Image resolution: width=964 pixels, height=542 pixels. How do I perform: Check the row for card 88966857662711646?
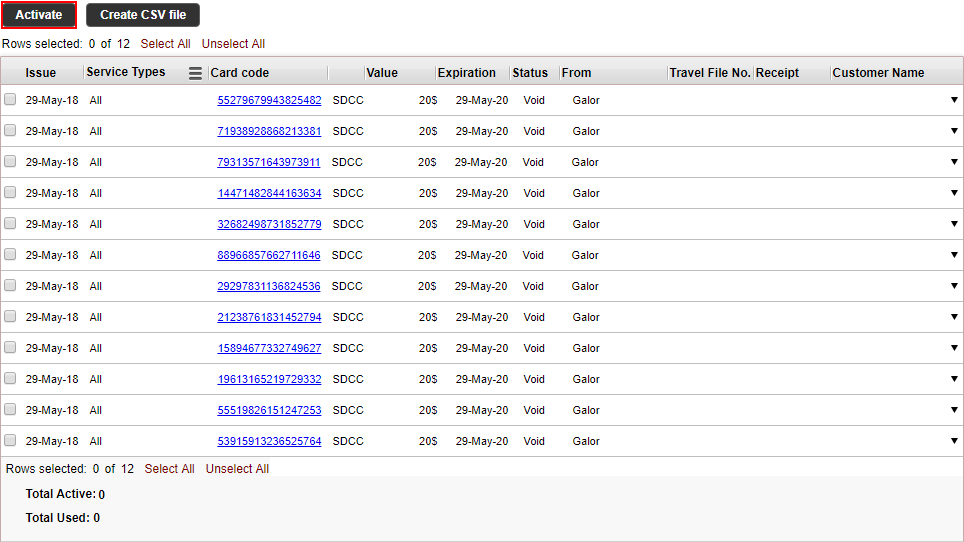tap(10, 254)
